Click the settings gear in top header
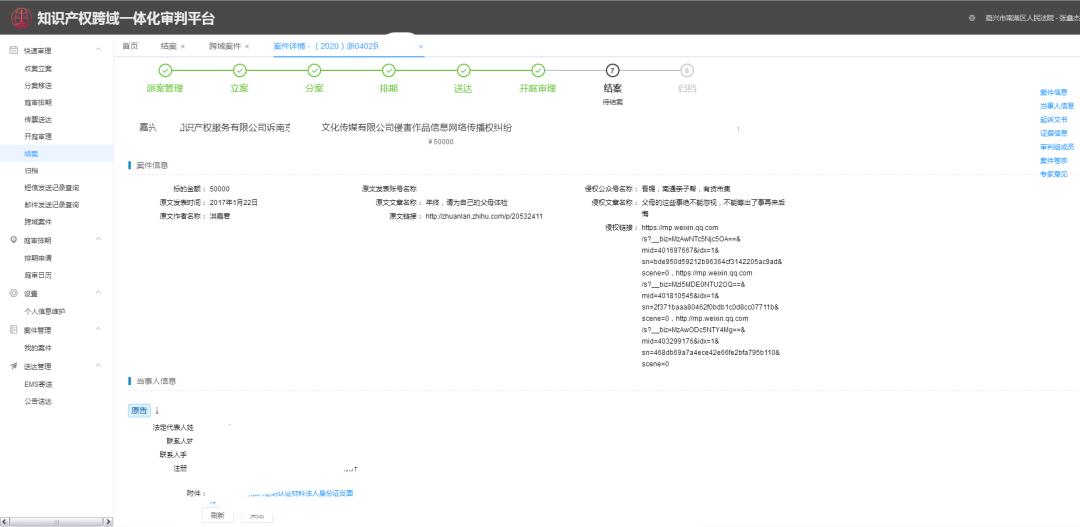1080x527 pixels. click(x=972, y=18)
